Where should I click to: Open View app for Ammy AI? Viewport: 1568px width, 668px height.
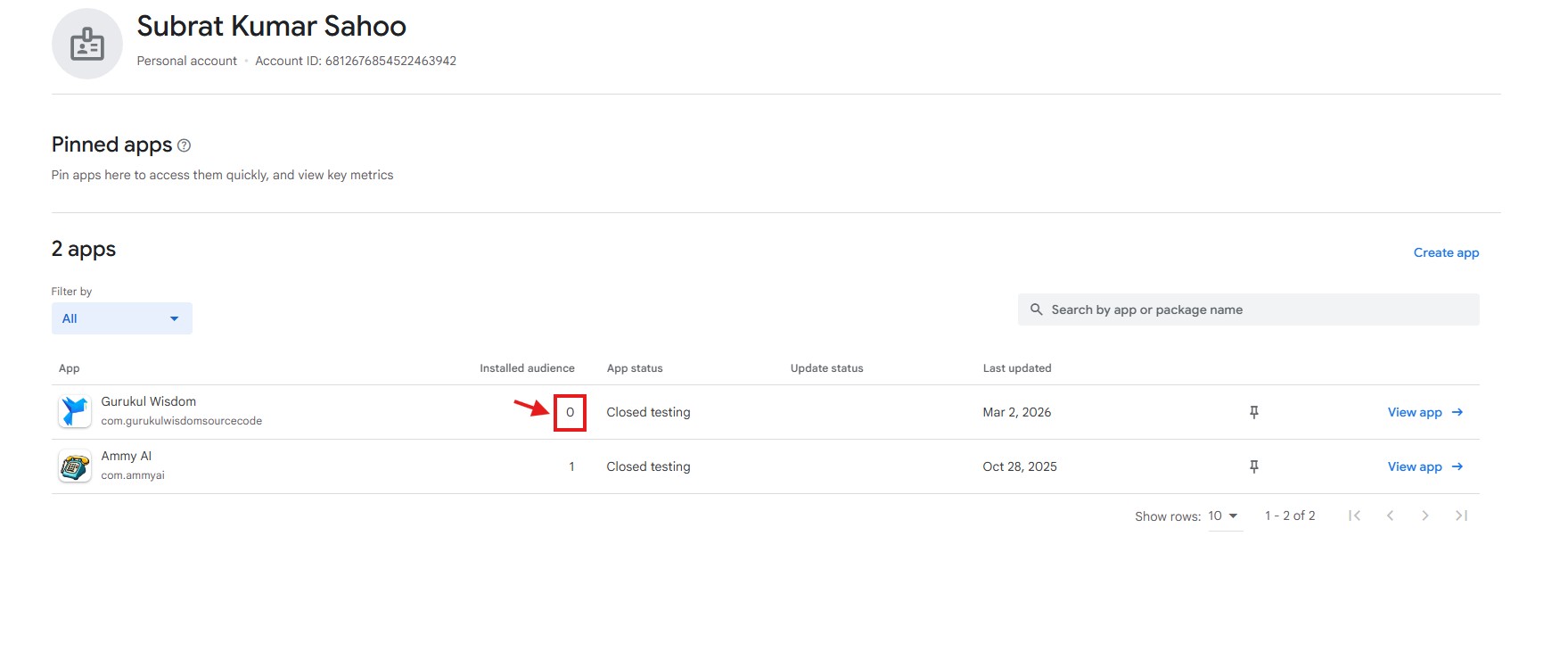1424,466
